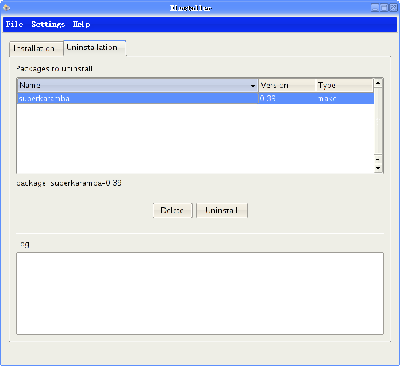Switch to the Installation tab
Image resolution: width=400 pixels, height=366 pixels.
point(36,49)
